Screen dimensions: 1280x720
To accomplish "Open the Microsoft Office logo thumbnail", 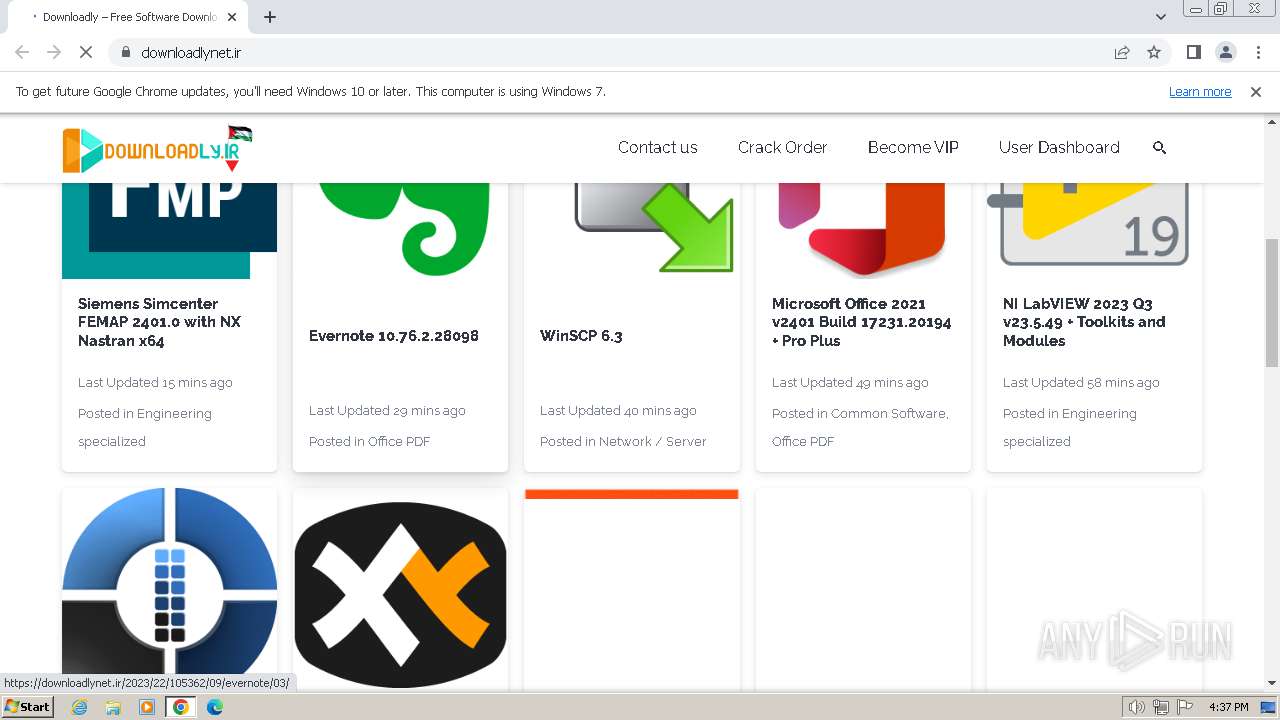I will click(x=863, y=230).
